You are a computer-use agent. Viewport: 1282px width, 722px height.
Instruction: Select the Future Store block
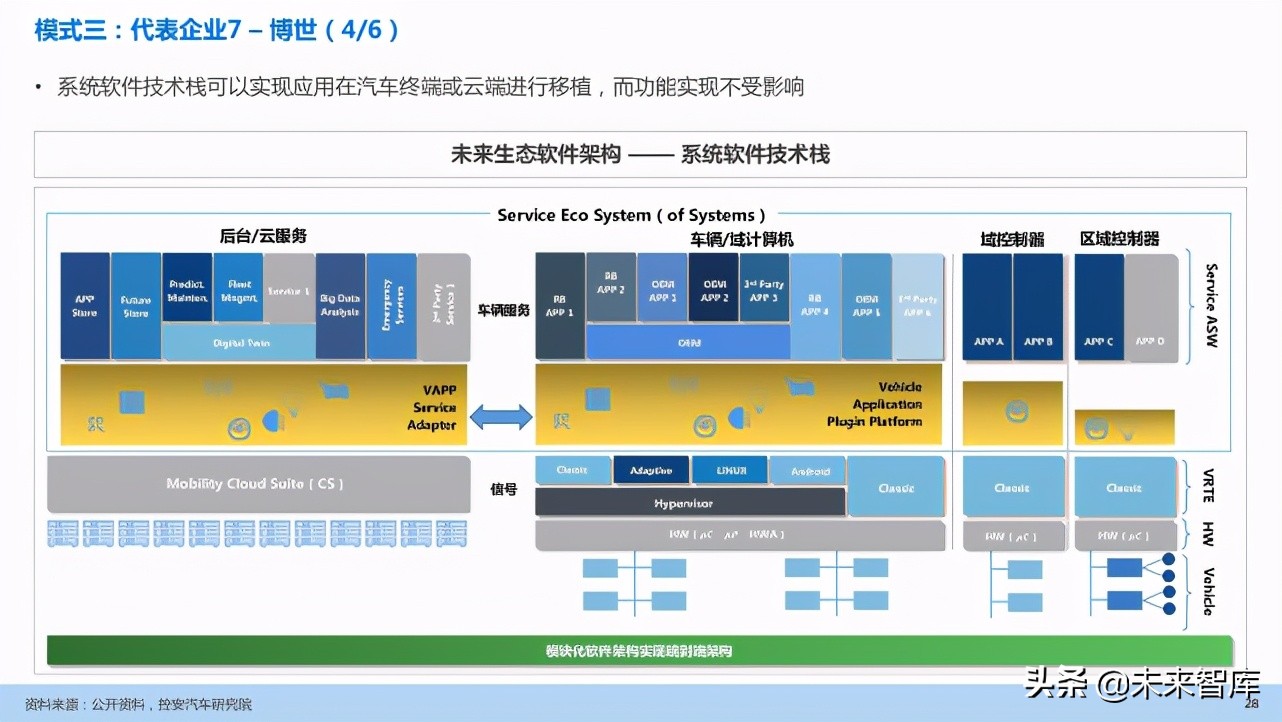136,306
